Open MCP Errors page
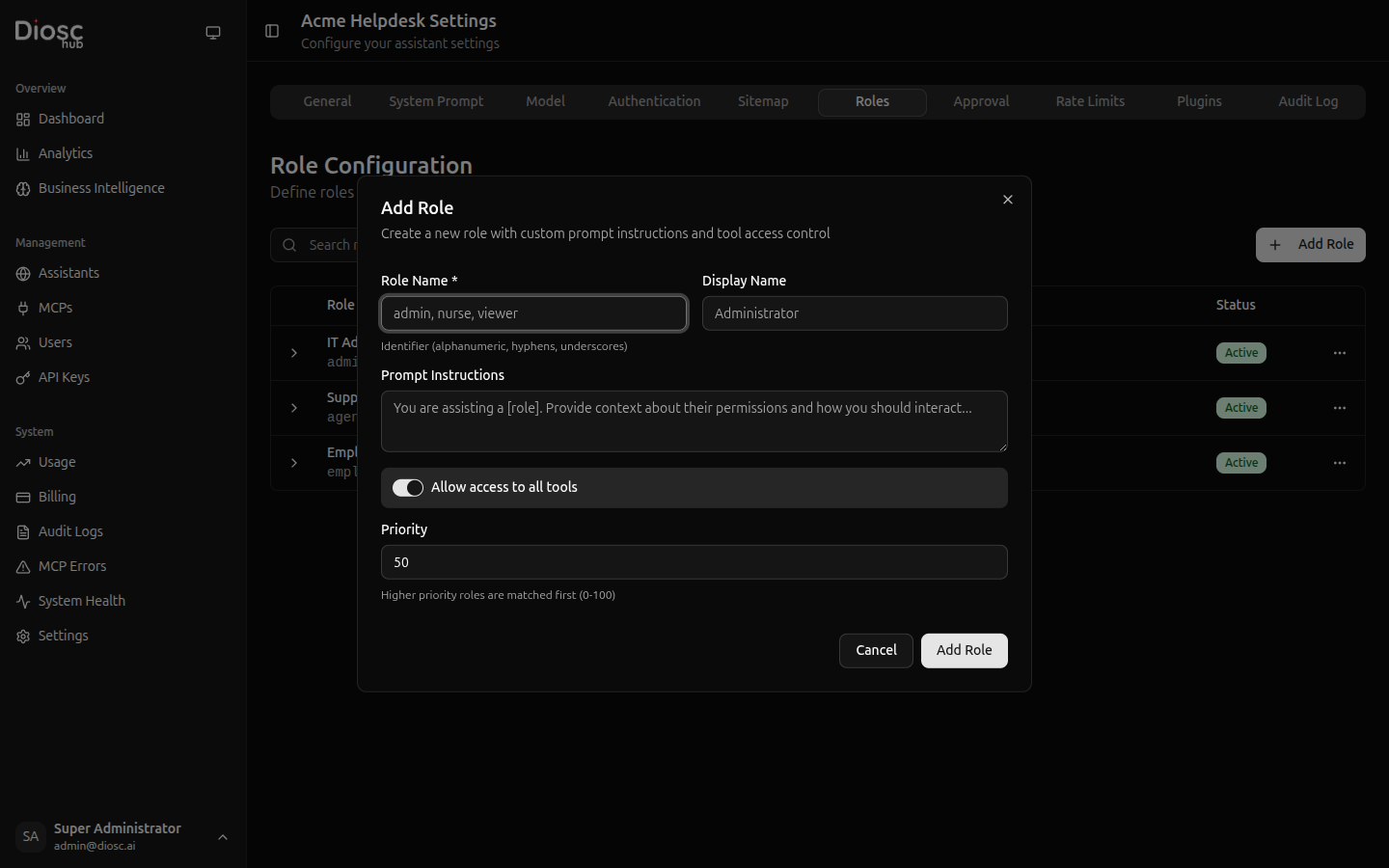Screen dimensions: 1389x868 [72, 566]
